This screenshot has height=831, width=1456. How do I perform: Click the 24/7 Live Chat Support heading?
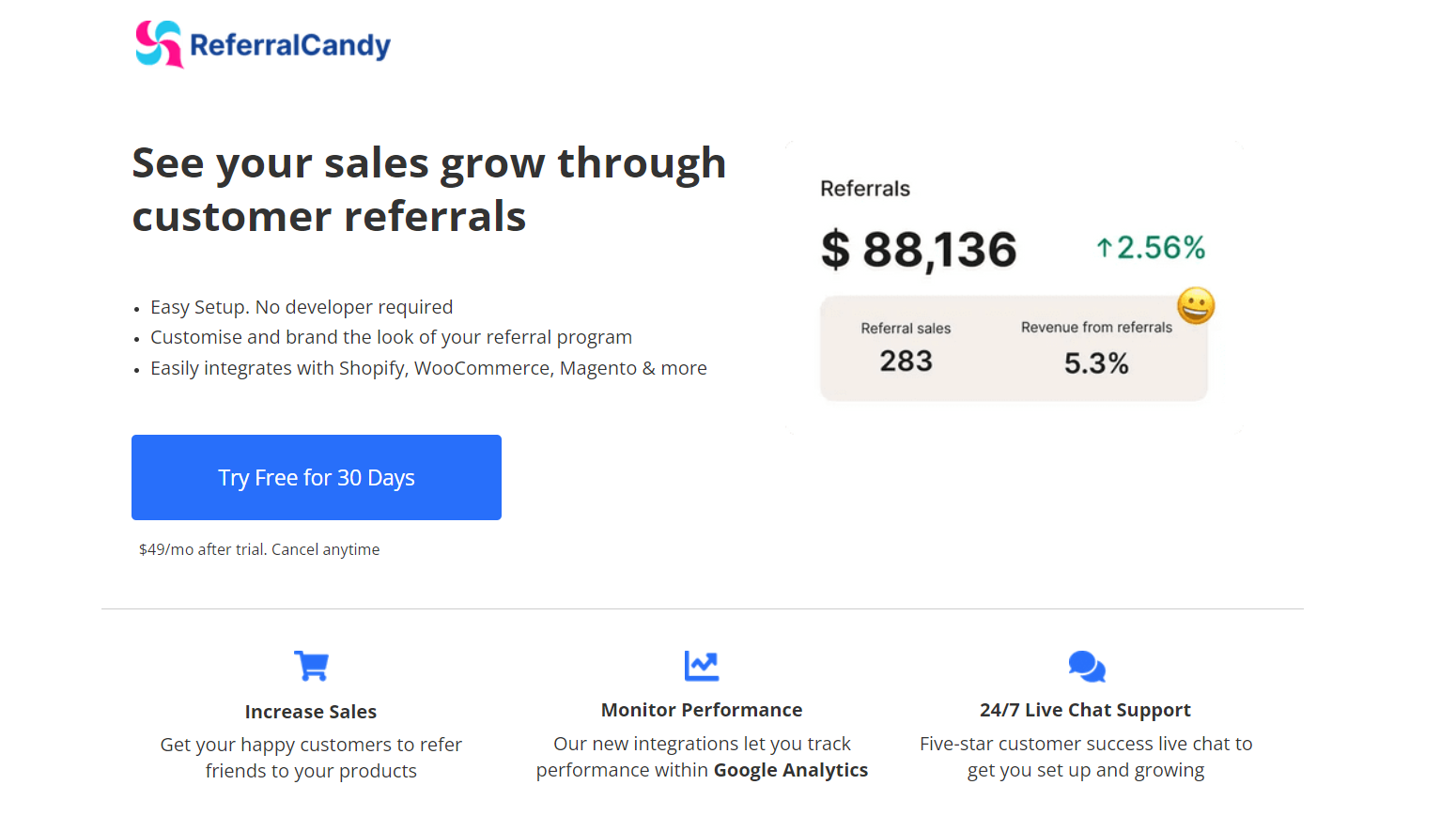point(1085,710)
